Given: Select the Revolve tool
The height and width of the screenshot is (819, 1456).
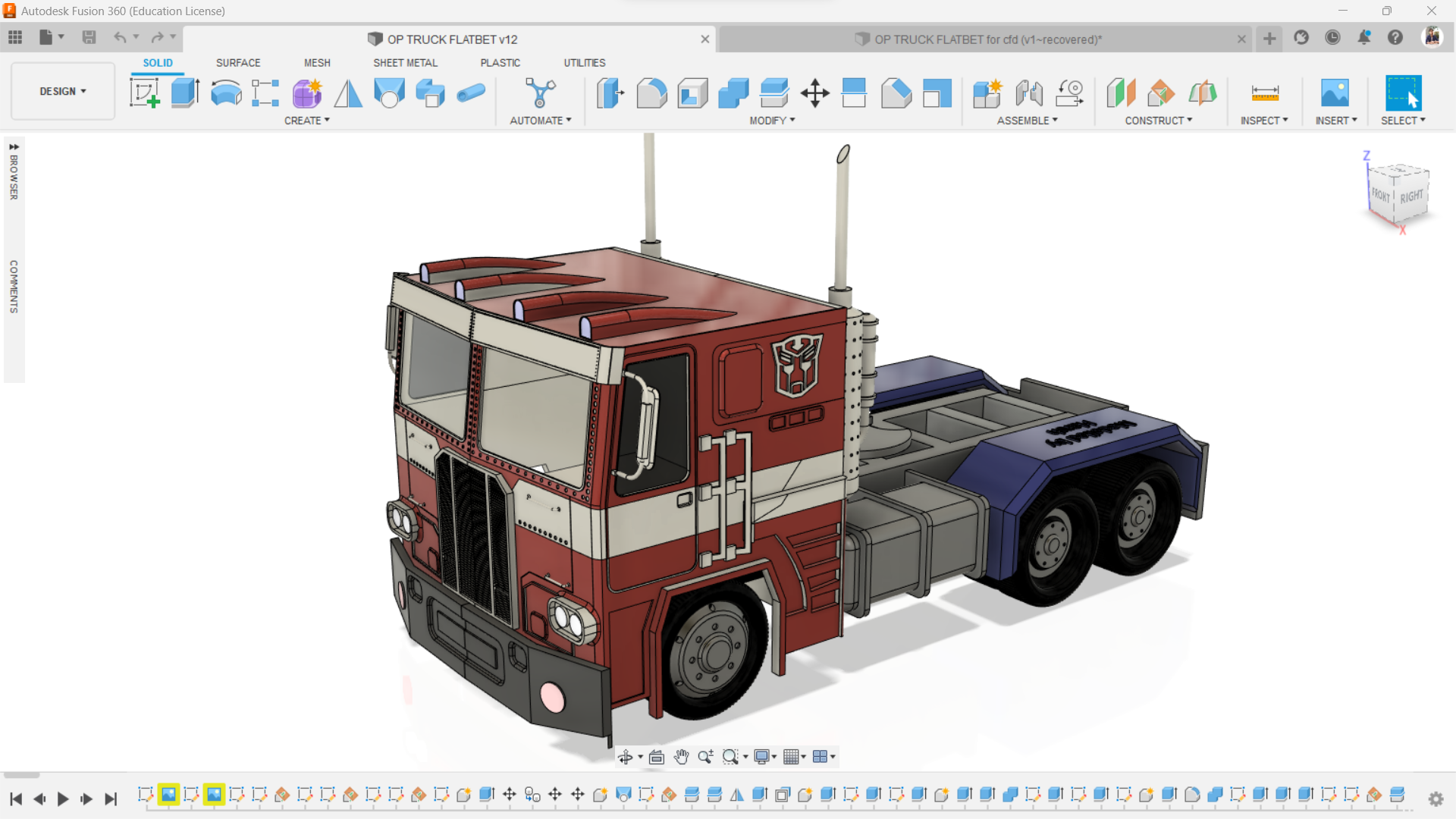Looking at the screenshot, I should [x=226, y=93].
